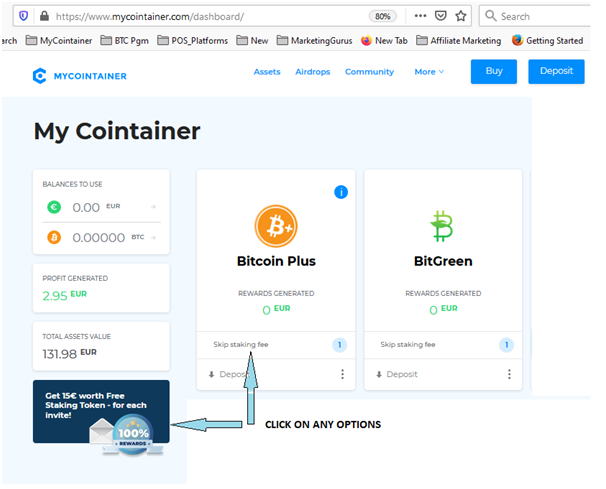Open the Getting Started bookmark

point(547,40)
